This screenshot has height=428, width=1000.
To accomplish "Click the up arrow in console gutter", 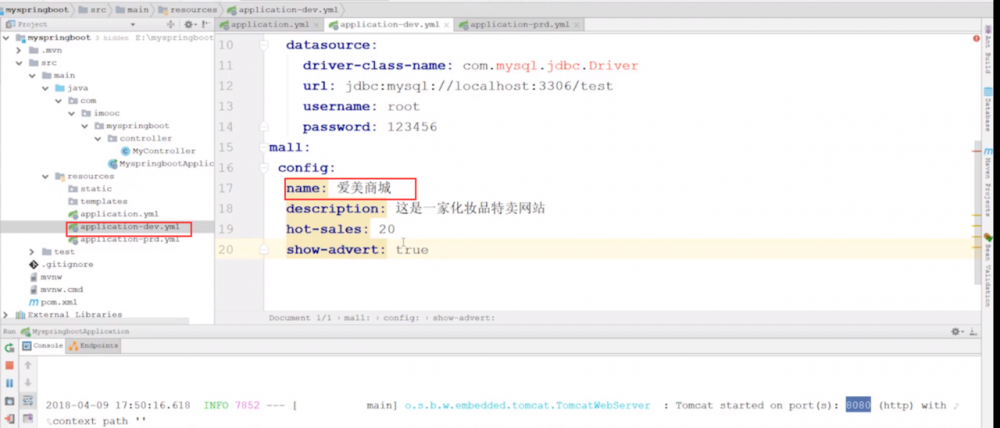I will click(x=27, y=365).
